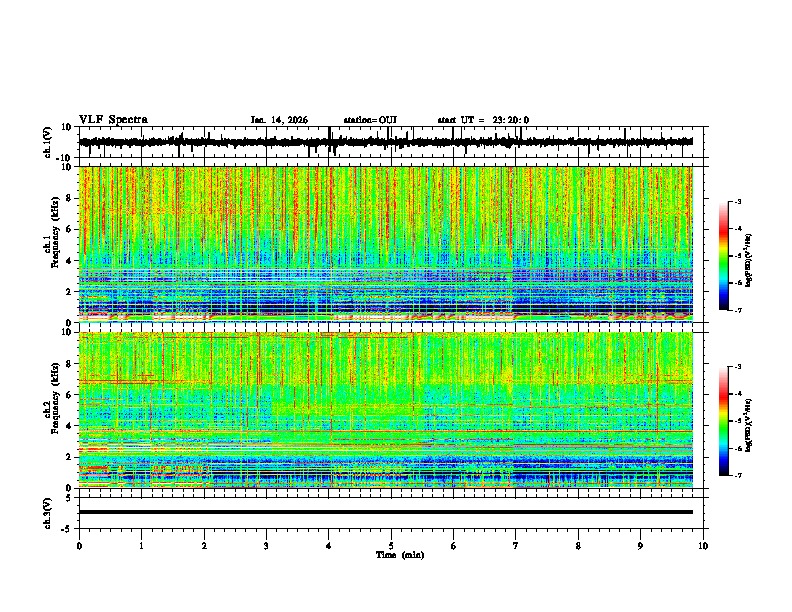Viewport: 792px width, 612px height.
Task: Click the time axis tick label "1"
Action: pos(141,546)
